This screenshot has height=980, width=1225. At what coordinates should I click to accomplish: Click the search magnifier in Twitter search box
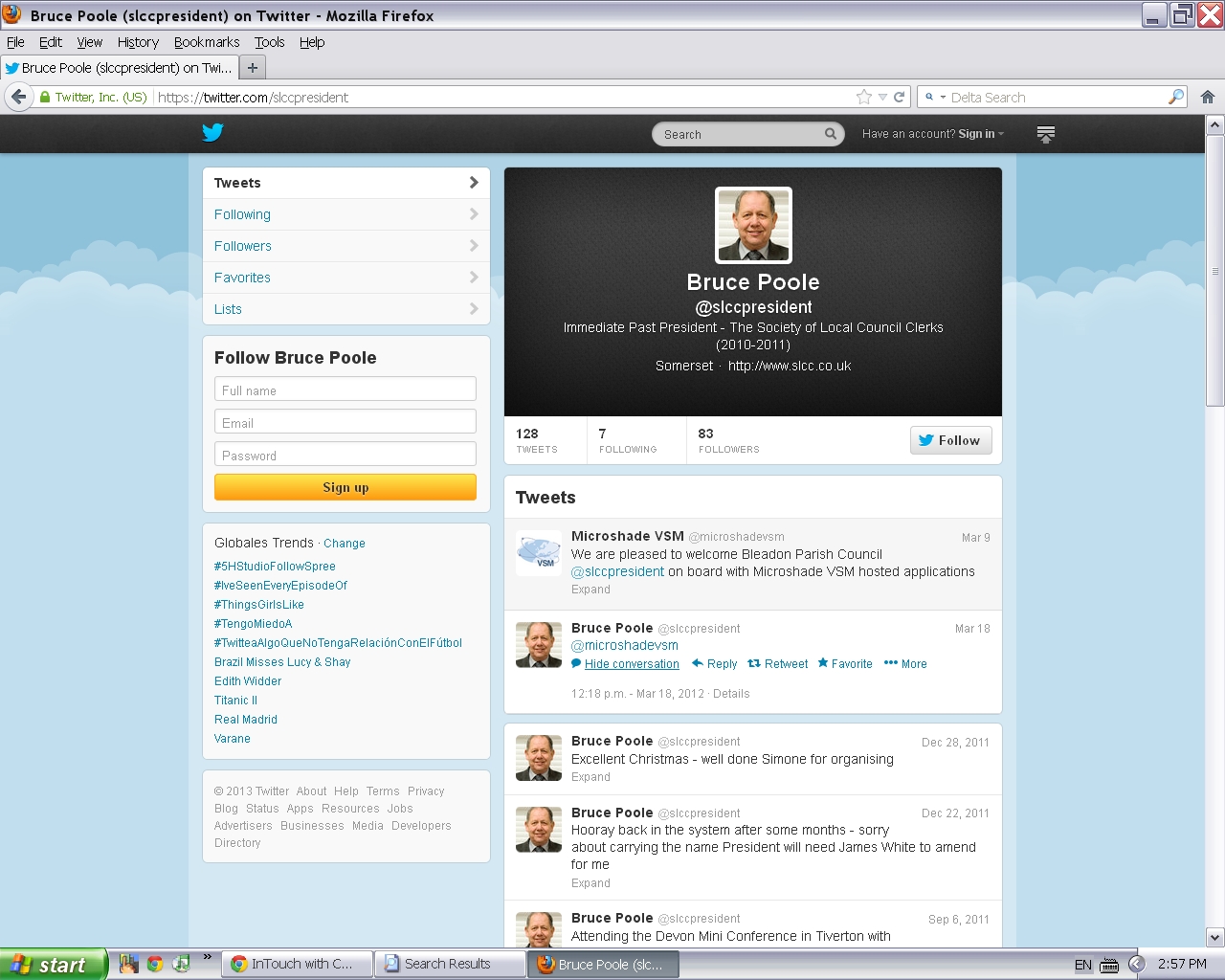pos(830,134)
